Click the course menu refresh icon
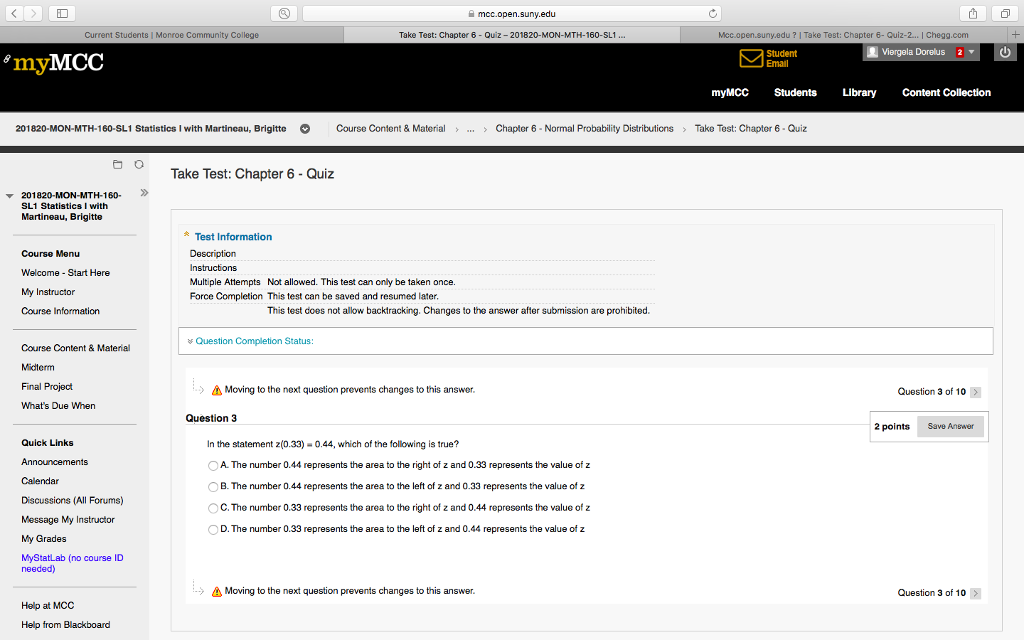Screen dimensions: 1024x640 (x=138, y=164)
